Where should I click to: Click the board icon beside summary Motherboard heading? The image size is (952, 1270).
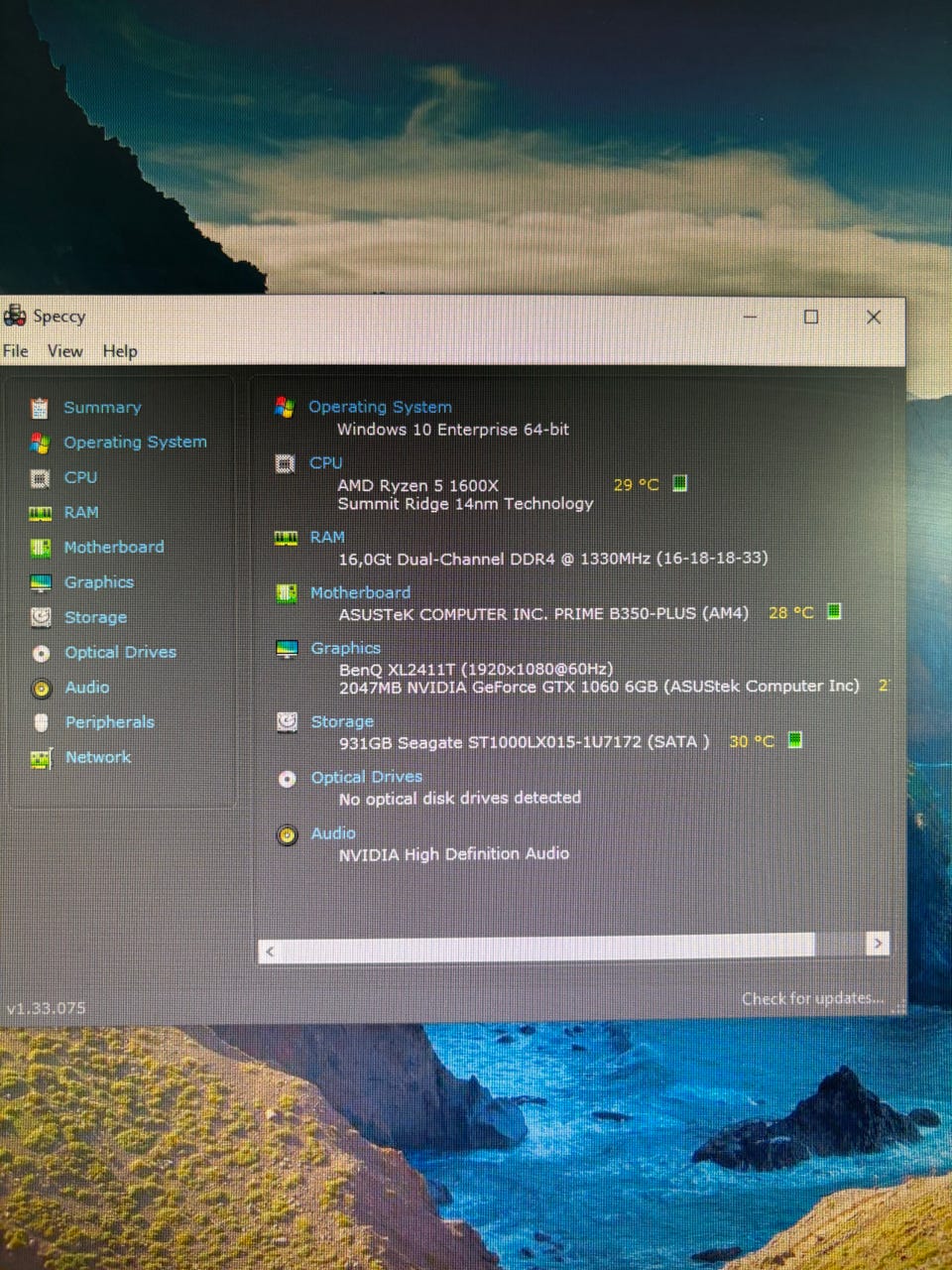[x=287, y=593]
